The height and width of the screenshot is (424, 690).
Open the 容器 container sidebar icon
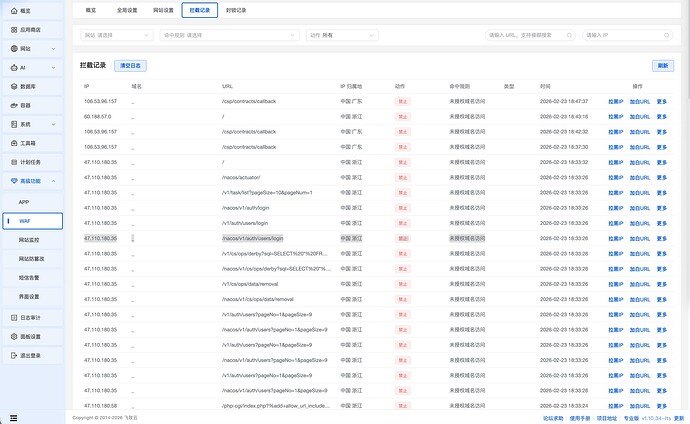12,105
